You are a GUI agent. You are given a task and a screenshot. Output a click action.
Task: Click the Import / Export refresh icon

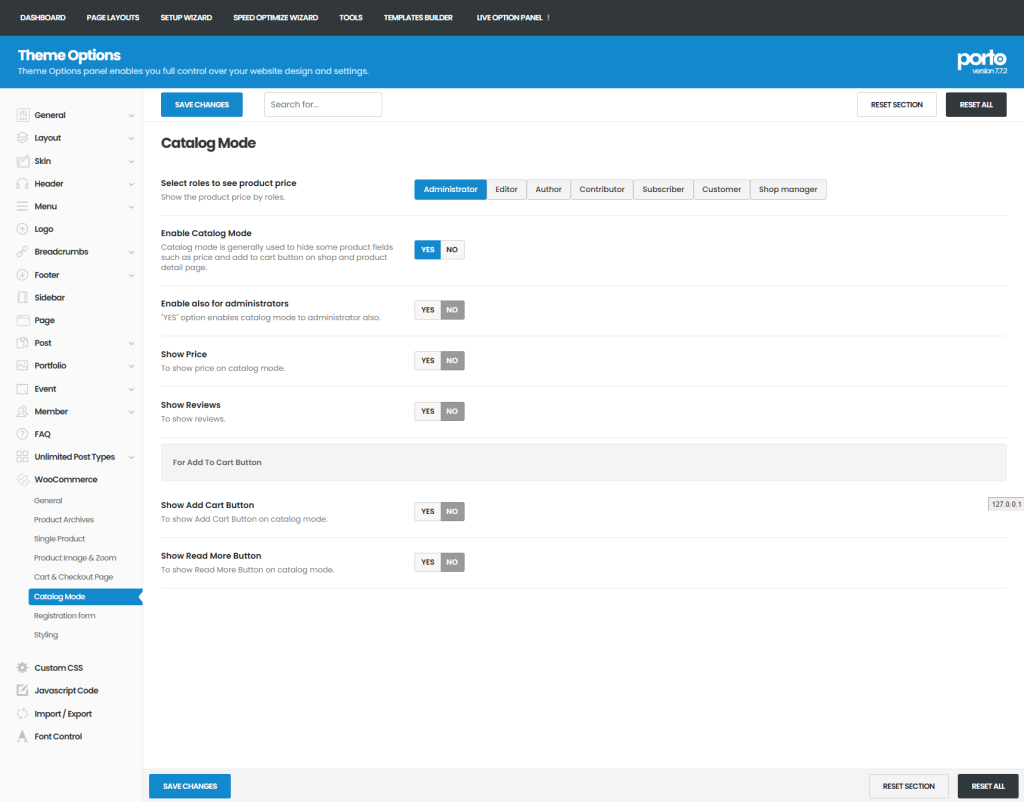pos(23,714)
